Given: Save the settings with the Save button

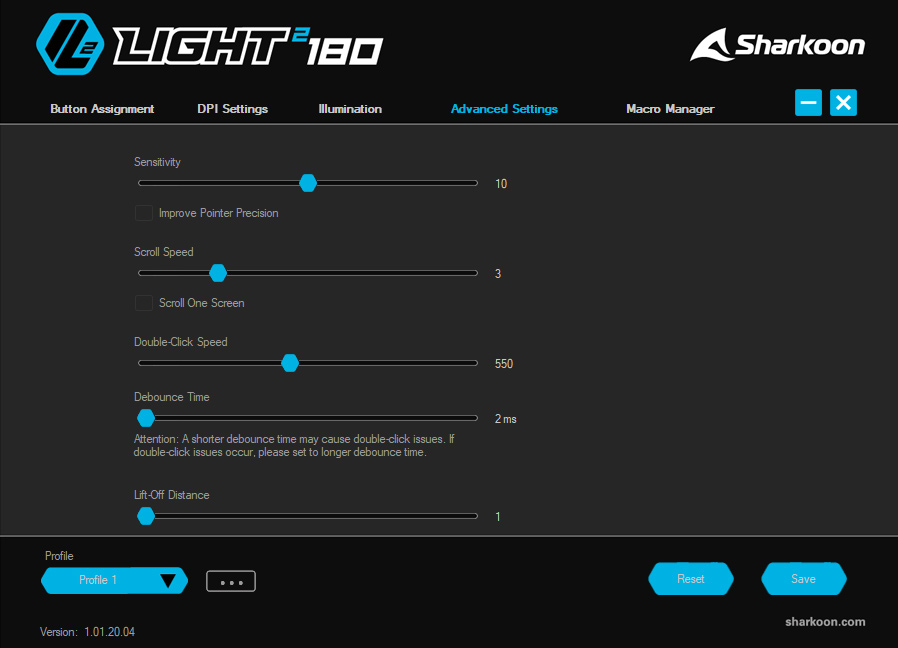Looking at the screenshot, I should pos(804,579).
